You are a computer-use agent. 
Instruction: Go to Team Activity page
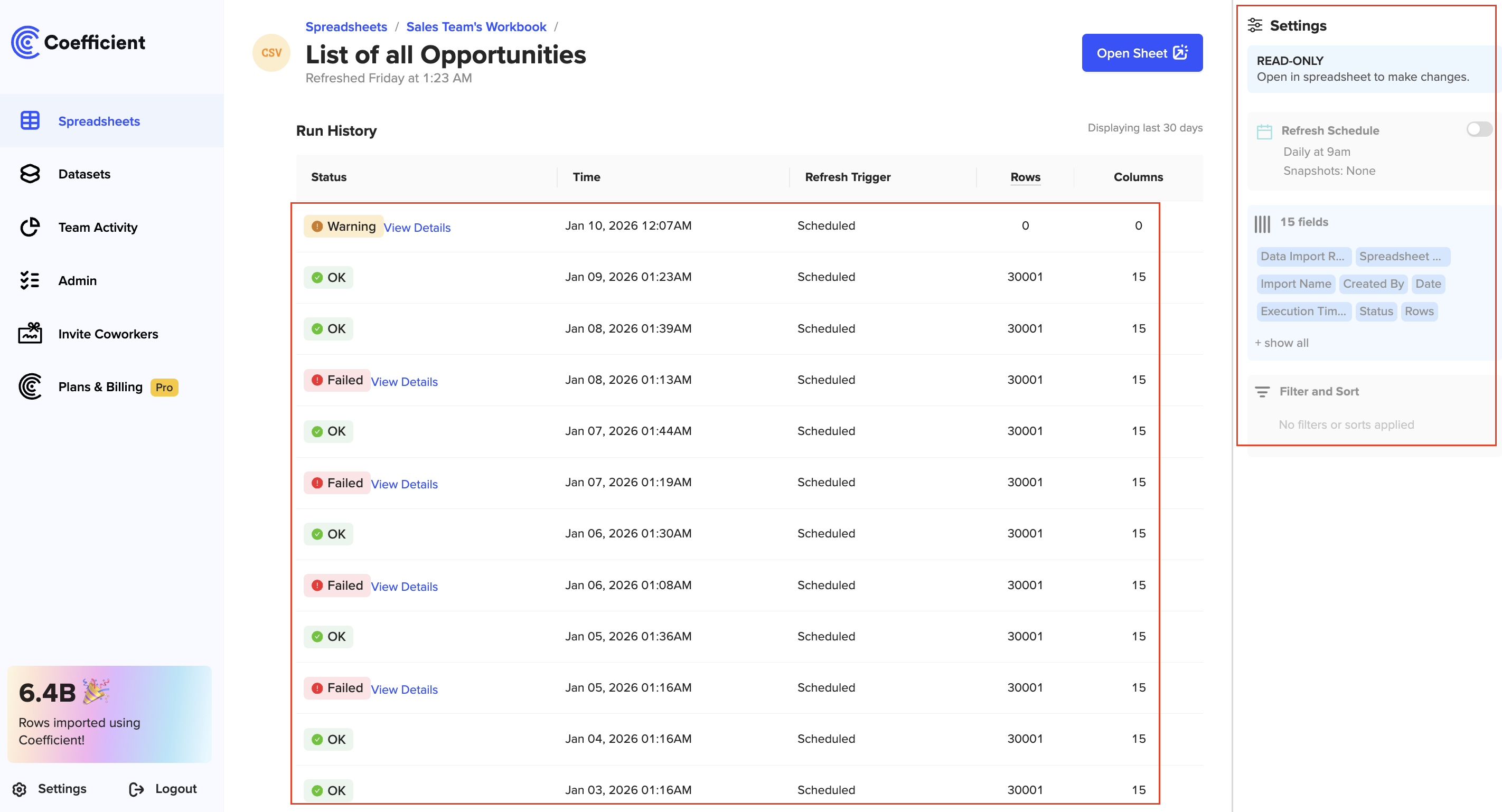tap(97, 226)
